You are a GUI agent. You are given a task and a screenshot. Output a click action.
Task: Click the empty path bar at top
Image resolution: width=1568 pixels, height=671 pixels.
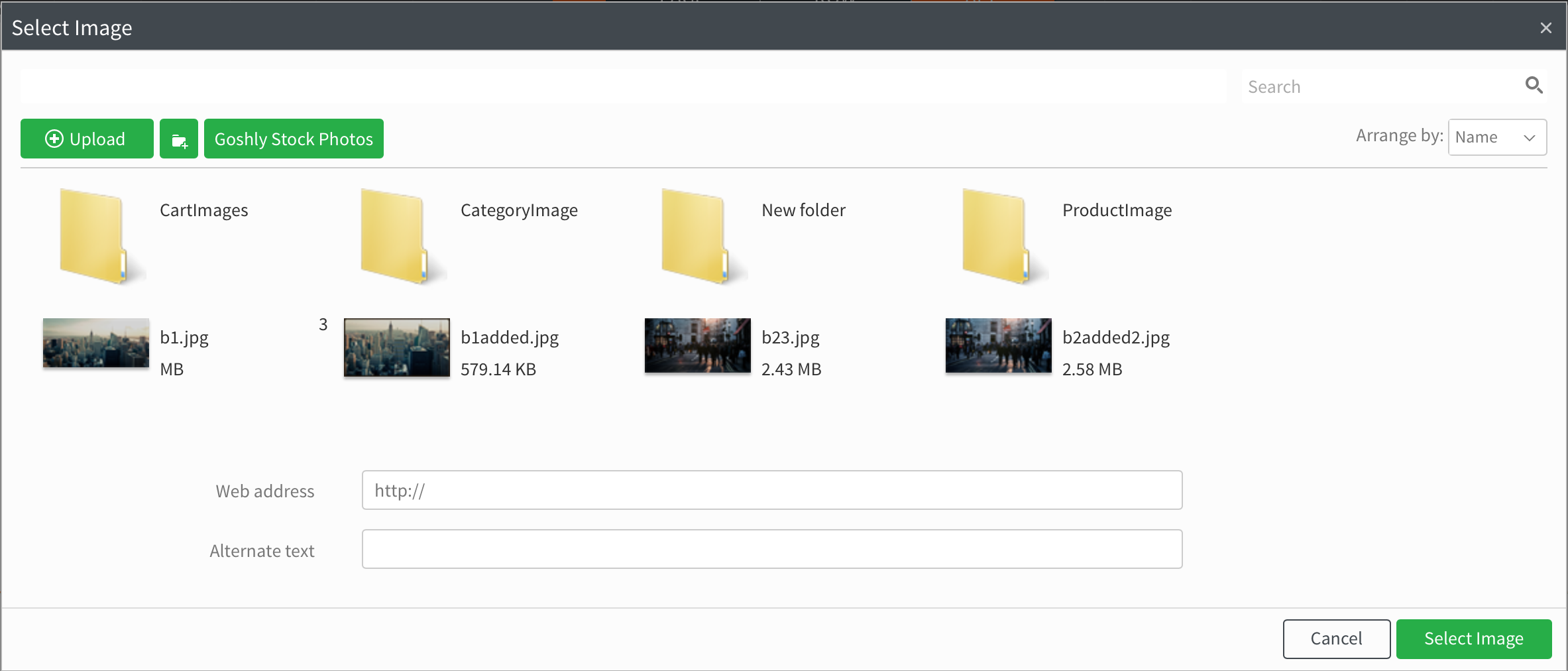pos(623,87)
